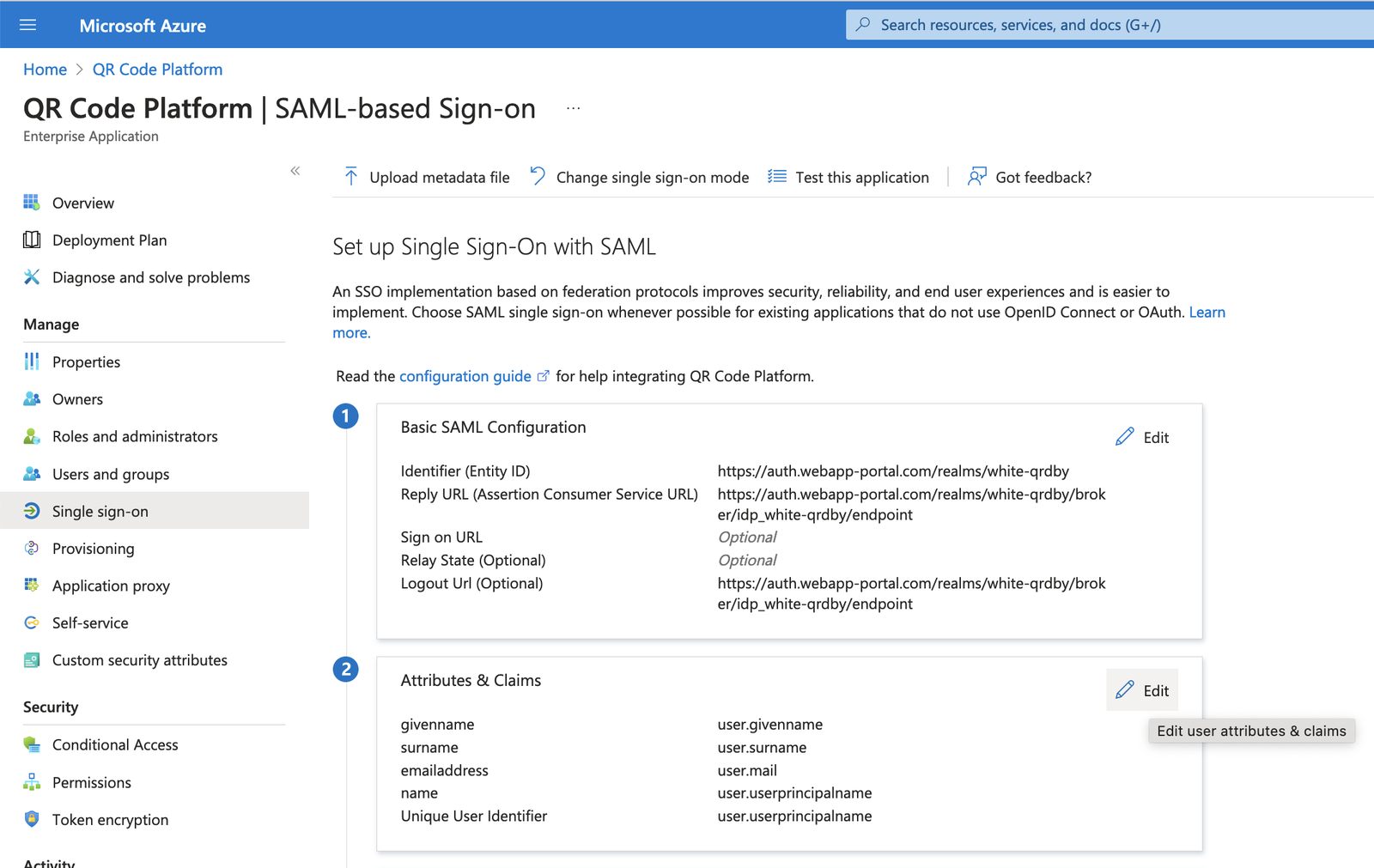
Task: Click Change single sign-on mode
Action: pyautogui.click(x=639, y=177)
